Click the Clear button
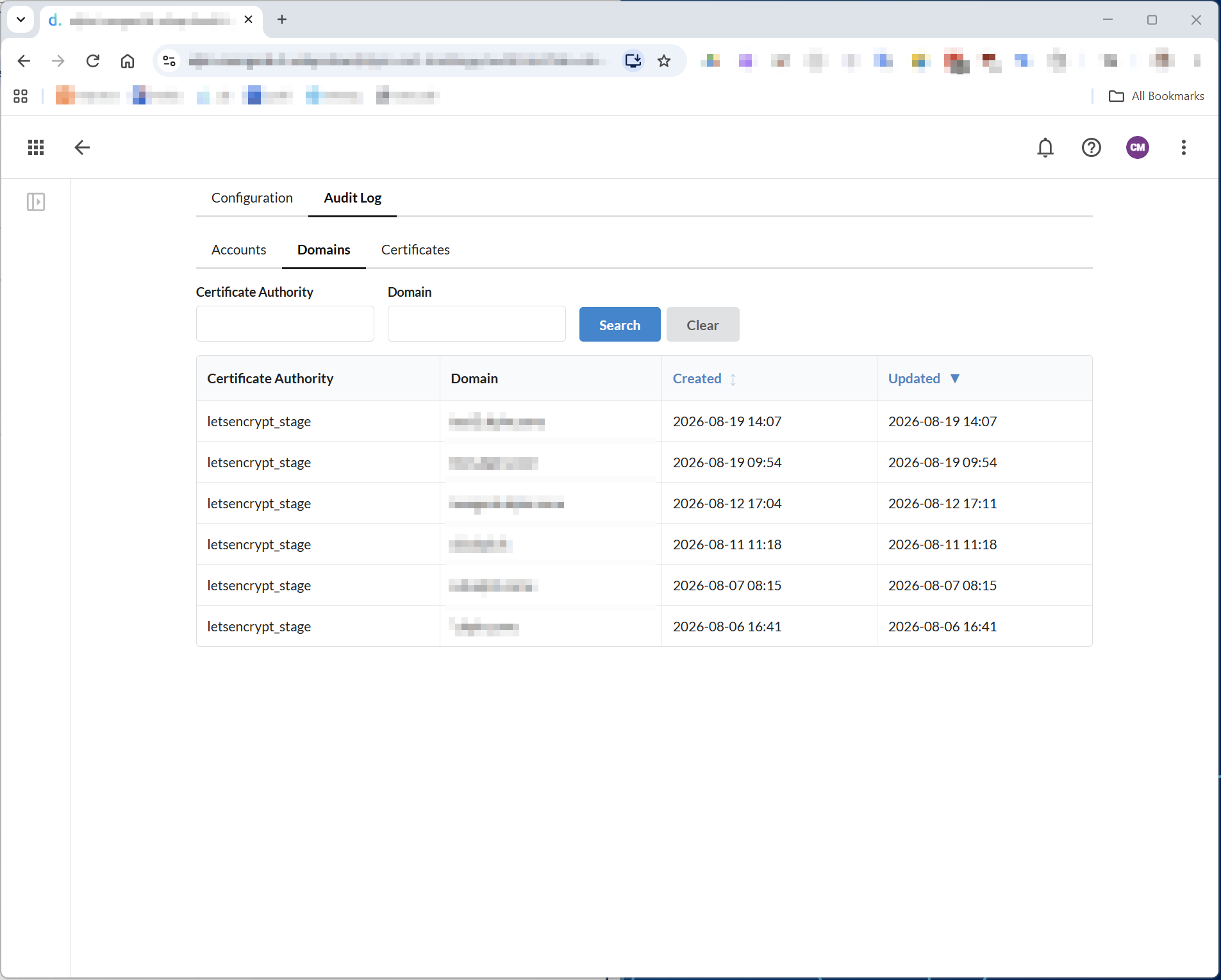The height and width of the screenshot is (980, 1221). pos(703,324)
